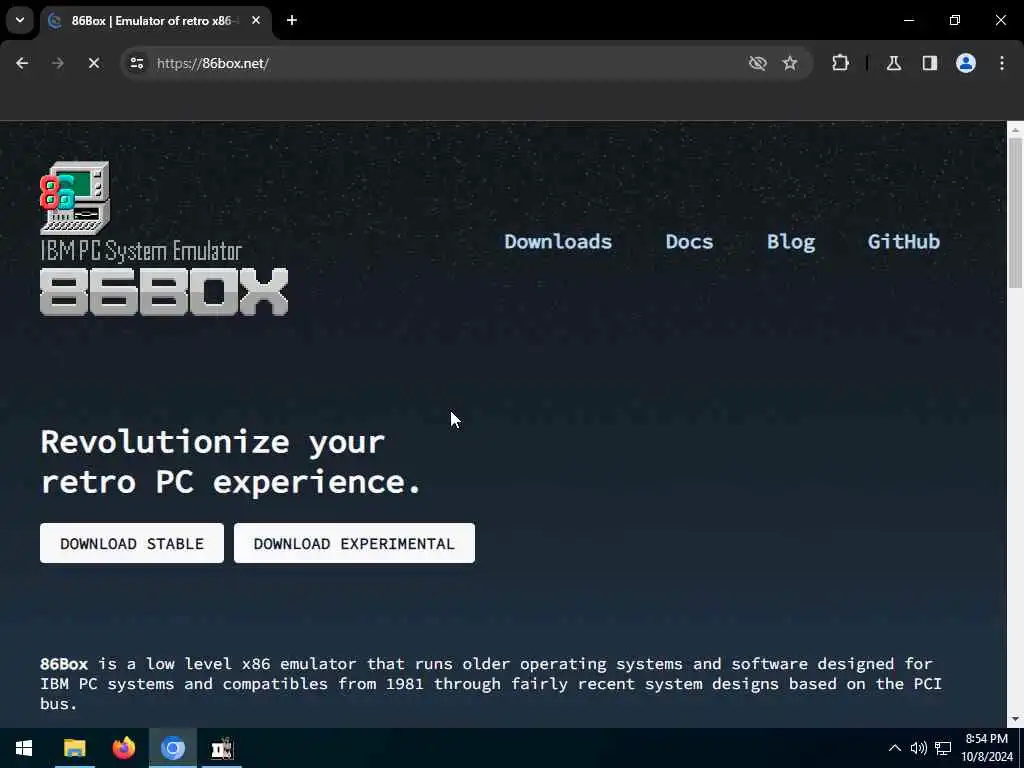
Task: Open the Windows Start menu
Action: (24, 748)
